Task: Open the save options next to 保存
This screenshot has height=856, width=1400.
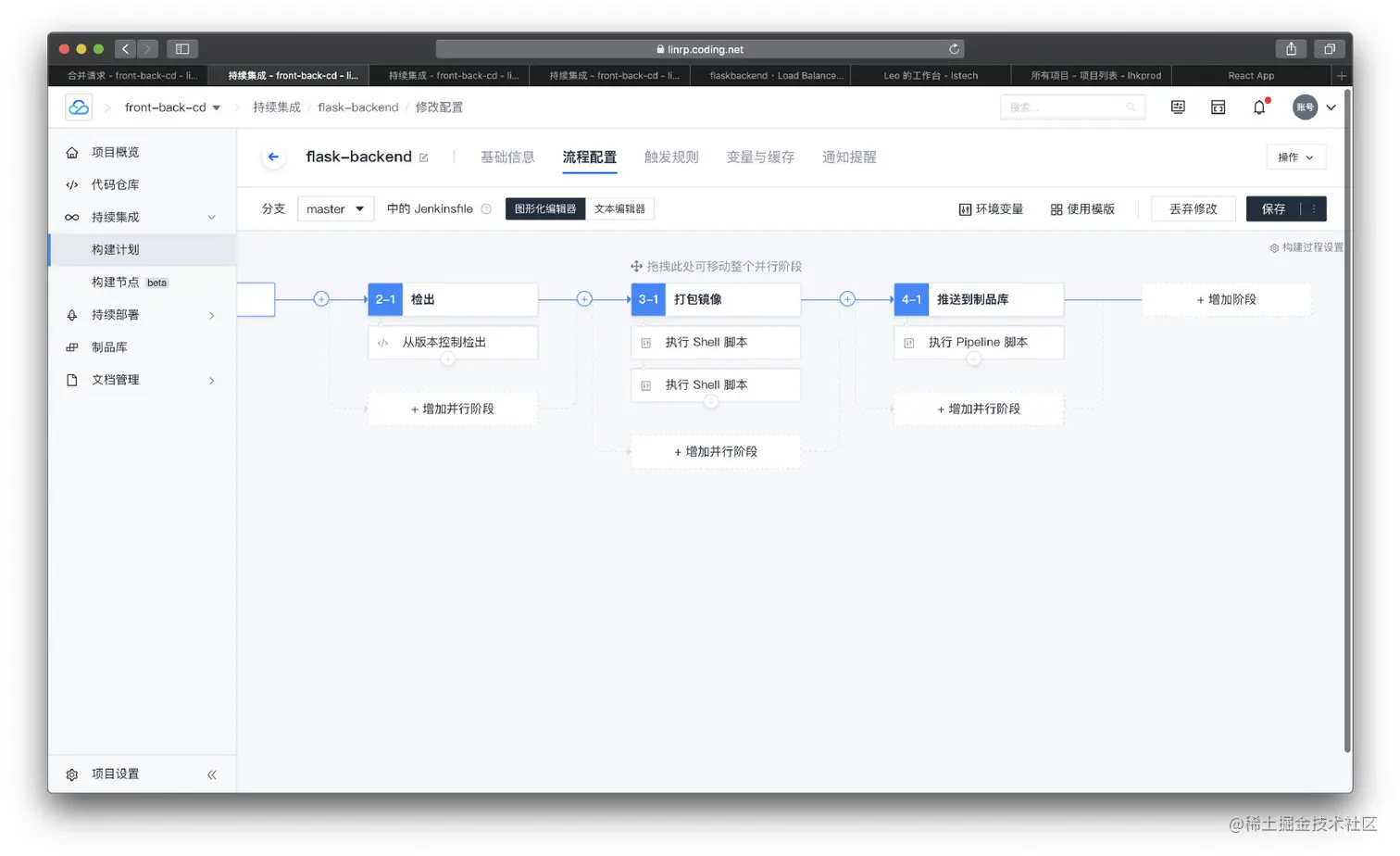Action: [x=1314, y=209]
